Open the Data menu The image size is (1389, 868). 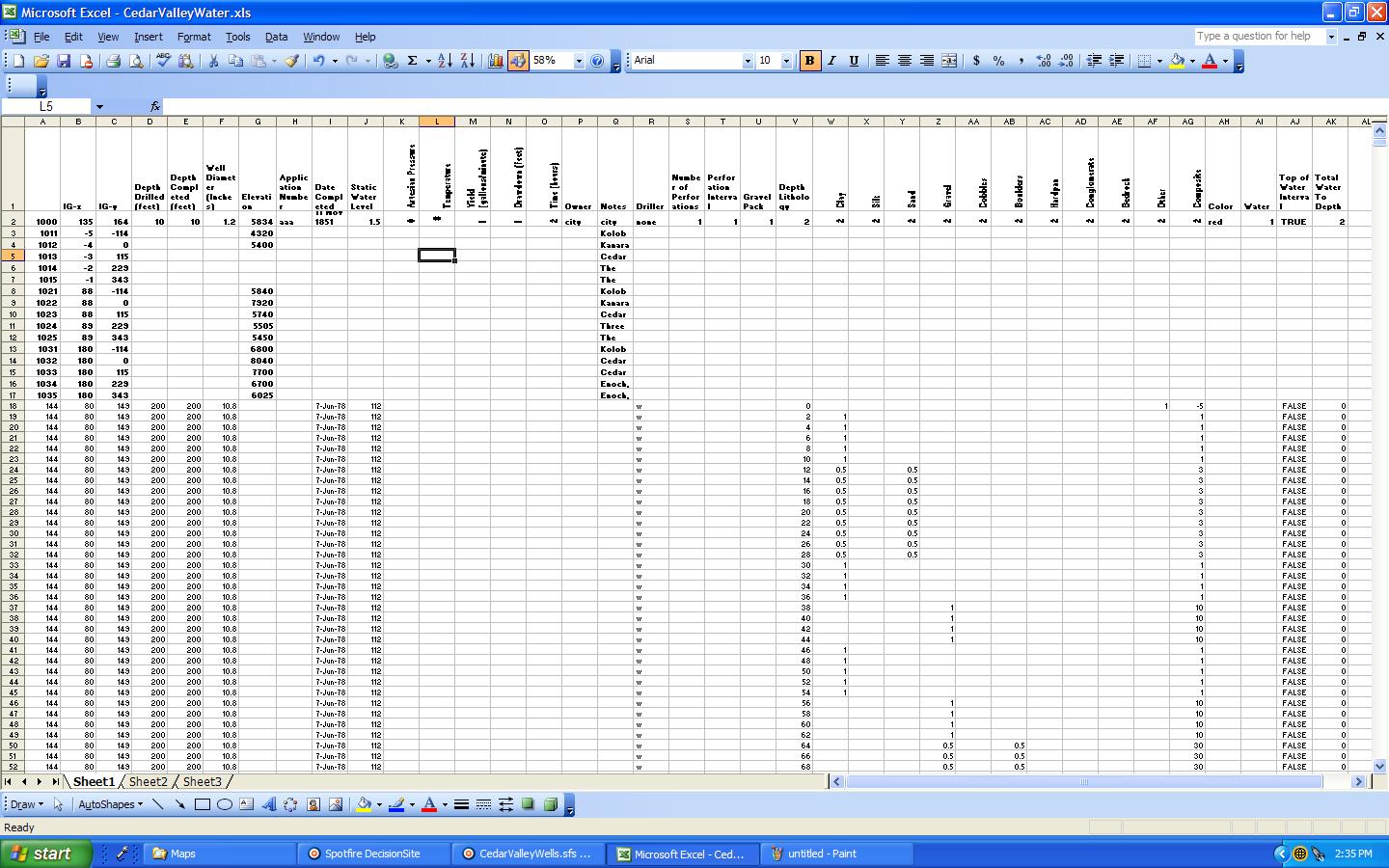pyautogui.click(x=276, y=37)
